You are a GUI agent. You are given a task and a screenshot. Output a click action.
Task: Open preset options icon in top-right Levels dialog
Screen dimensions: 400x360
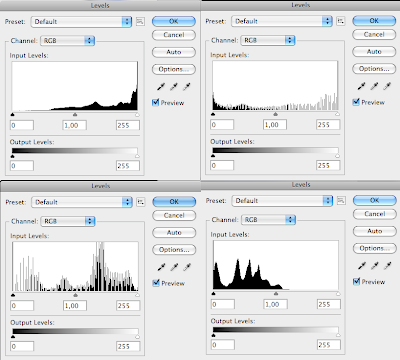point(340,21)
